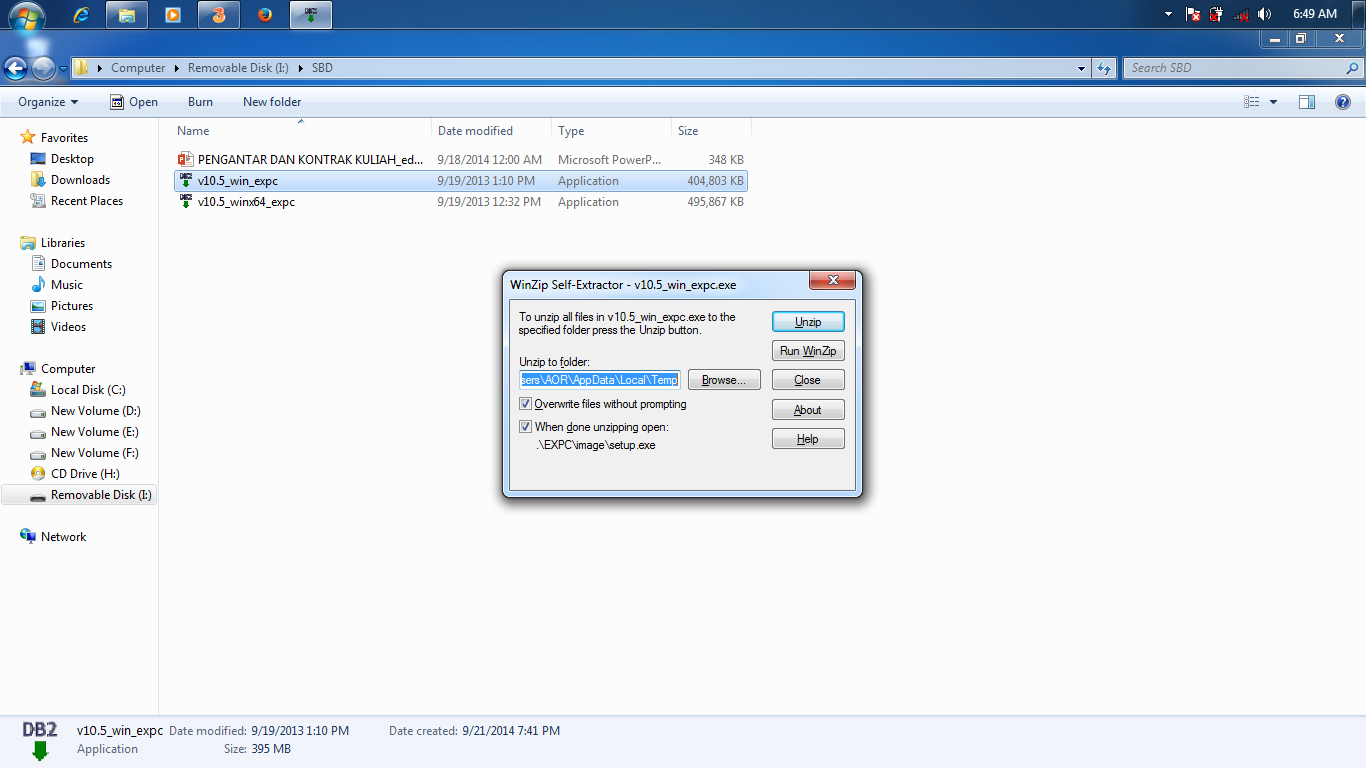Image resolution: width=1366 pixels, height=768 pixels.
Task: Click the Unzip button
Action: pyautogui.click(x=808, y=322)
